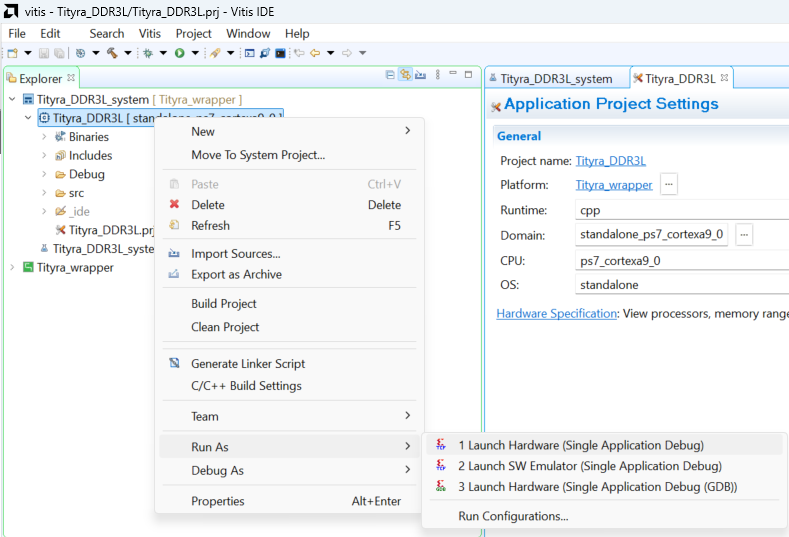Click the browse button beside Domain field

744,235
